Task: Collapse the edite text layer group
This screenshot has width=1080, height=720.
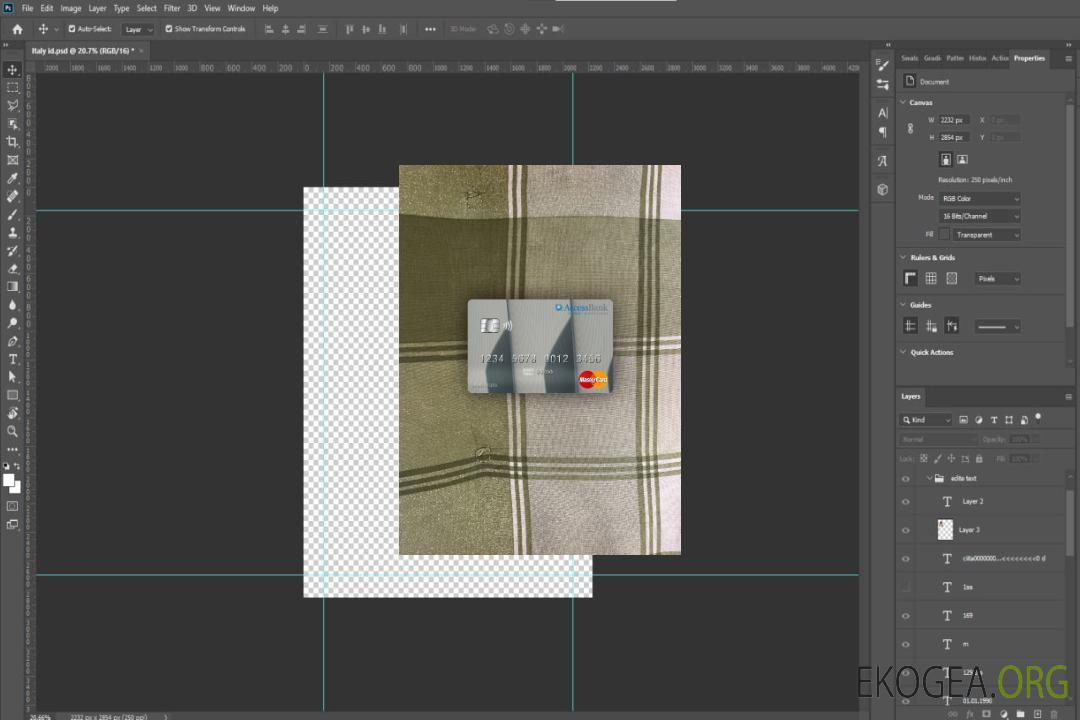Action: [x=928, y=479]
